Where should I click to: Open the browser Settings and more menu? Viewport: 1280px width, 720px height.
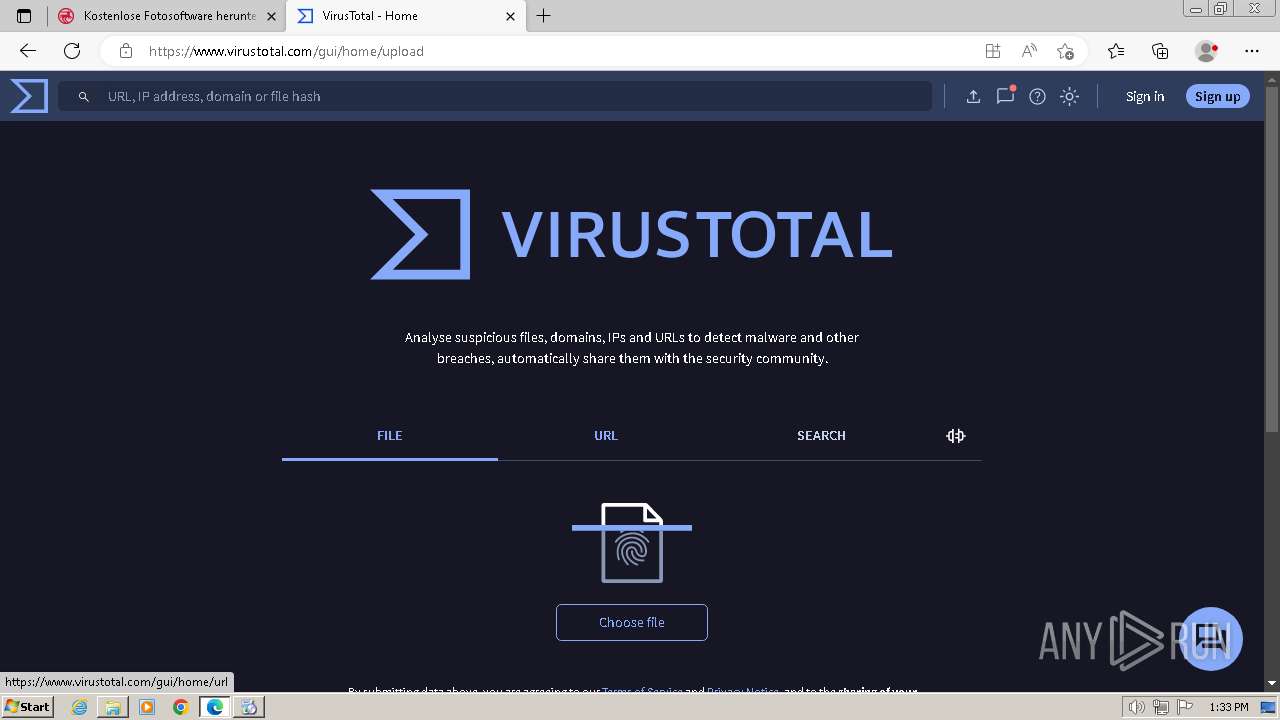[1252, 51]
